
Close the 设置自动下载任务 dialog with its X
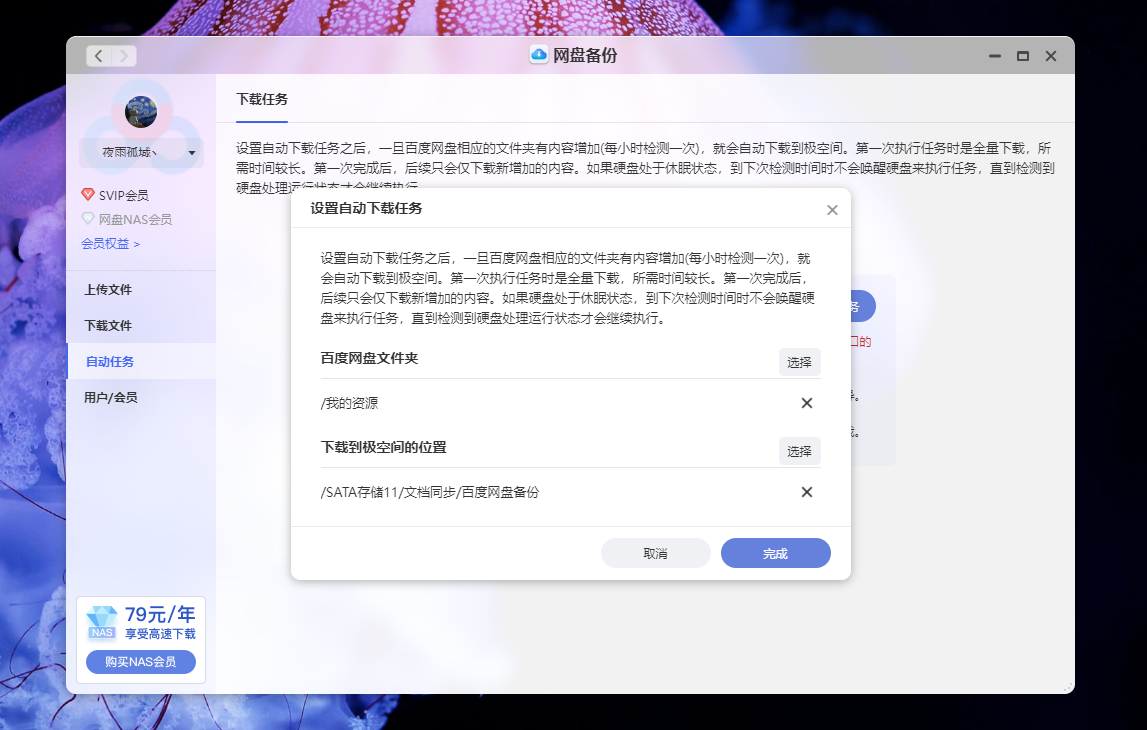click(x=831, y=210)
